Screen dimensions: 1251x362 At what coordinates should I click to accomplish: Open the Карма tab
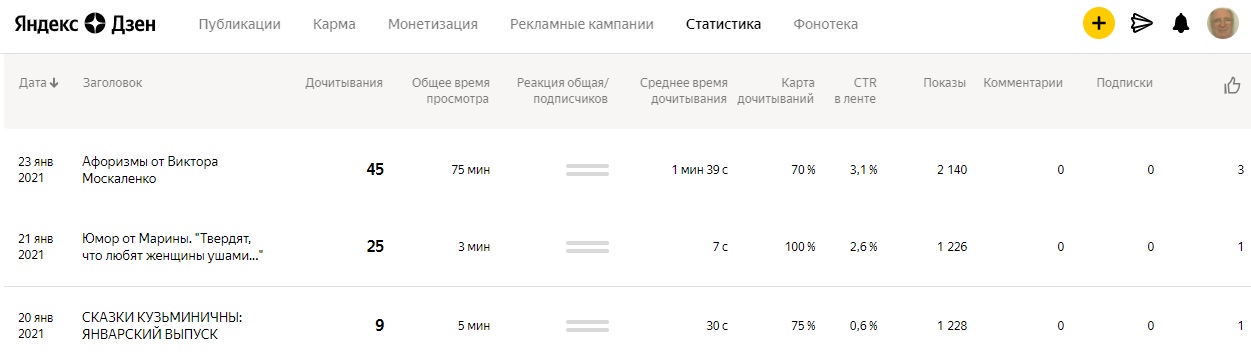coord(334,24)
